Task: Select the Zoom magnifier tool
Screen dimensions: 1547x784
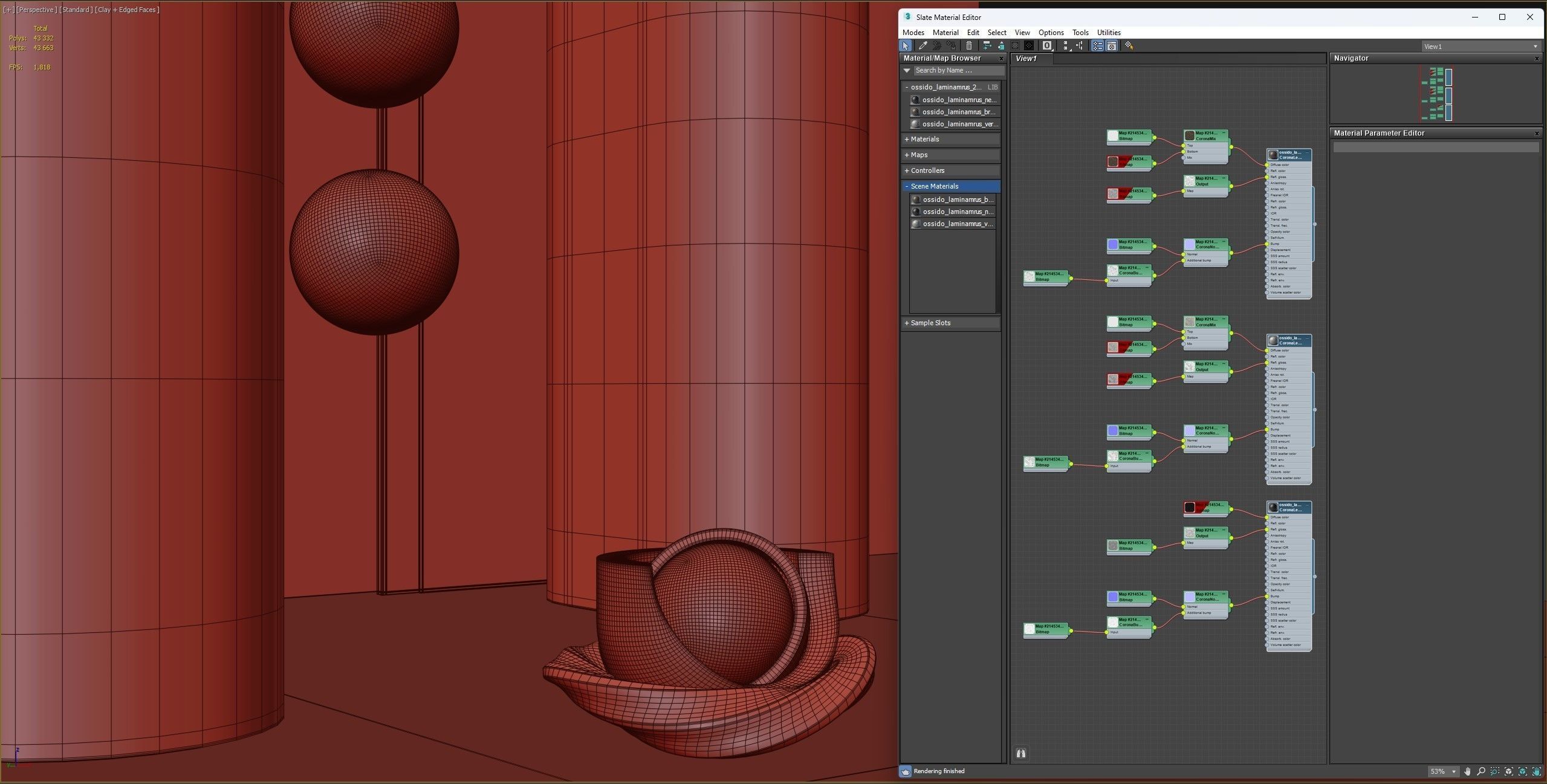Action: tap(1481, 771)
